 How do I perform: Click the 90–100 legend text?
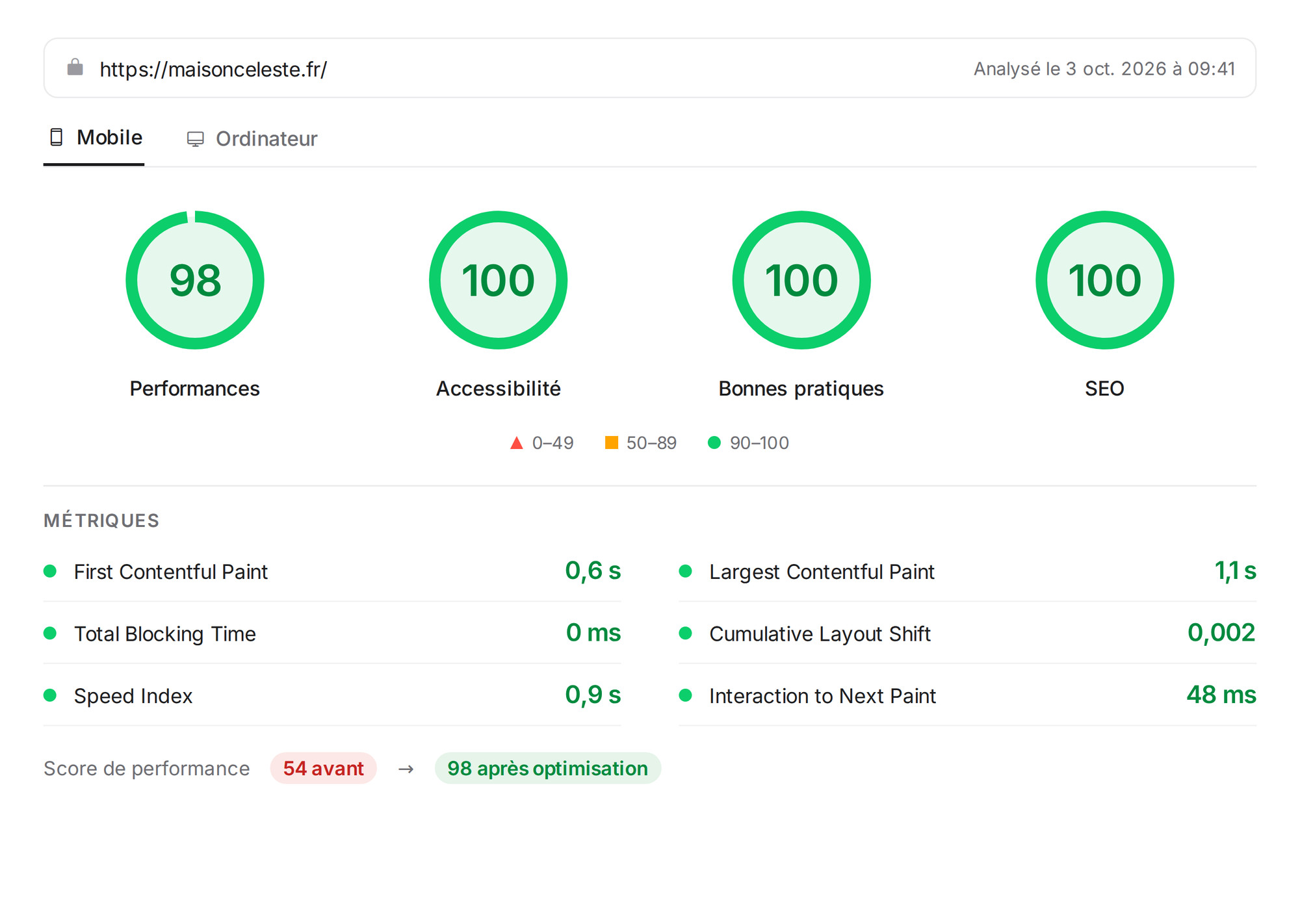tap(759, 443)
